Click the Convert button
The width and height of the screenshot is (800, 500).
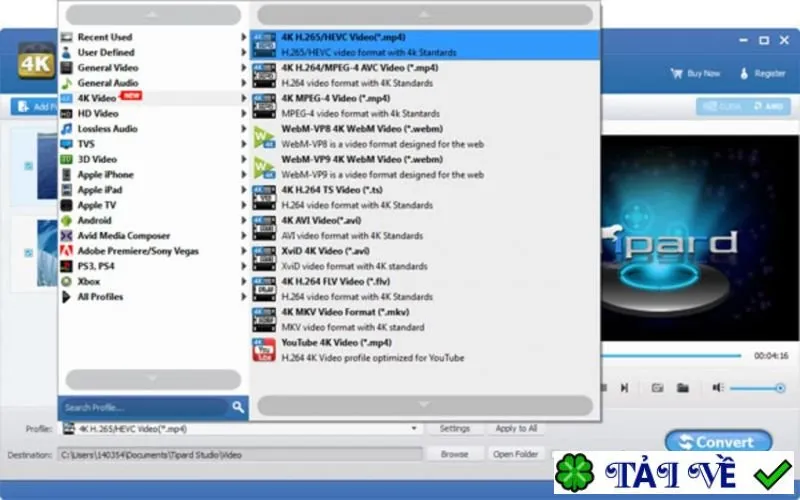pos(718,441)
